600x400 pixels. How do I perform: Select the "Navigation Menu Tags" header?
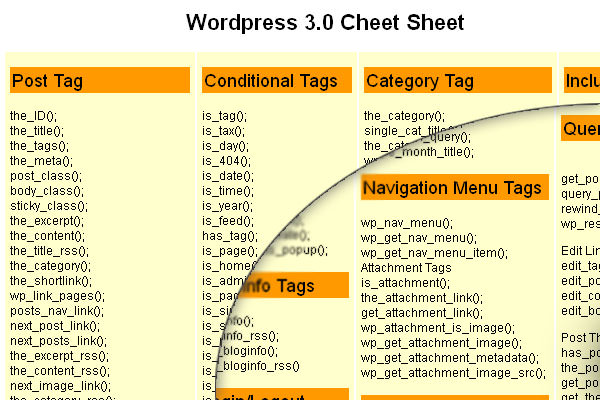(x=455, y=187)
